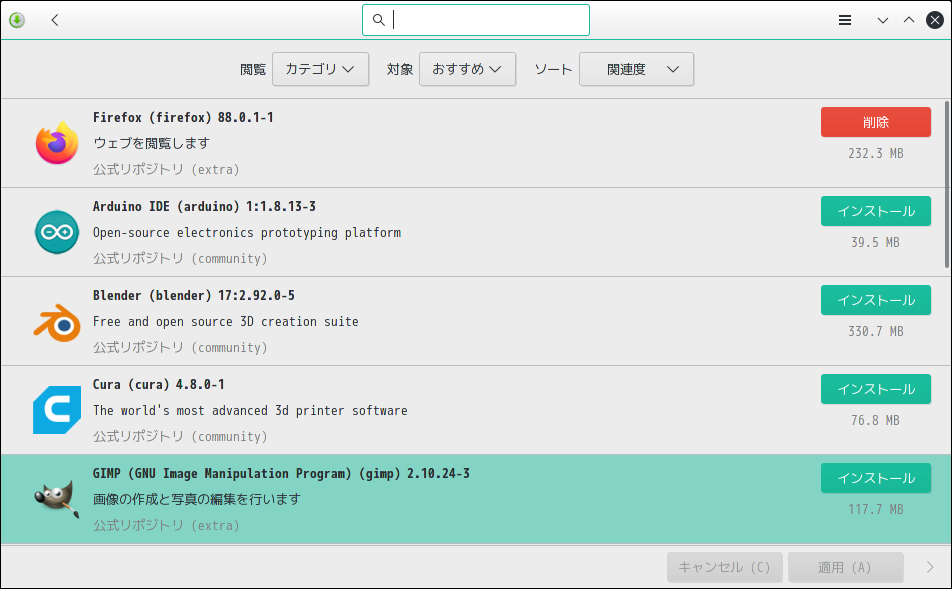Click Blender's 公式リポジトリ (community) label
This screenshot has width=952, height=589.
click(180, 347)
